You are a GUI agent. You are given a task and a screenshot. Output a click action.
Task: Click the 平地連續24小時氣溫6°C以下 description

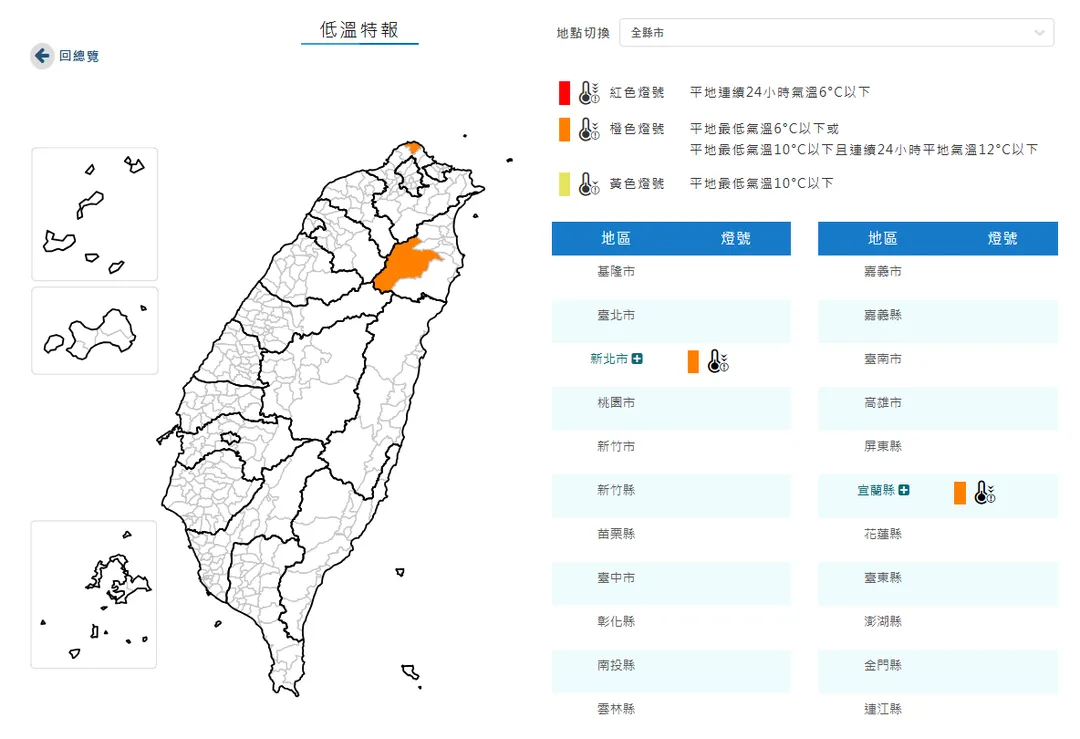[x=780, y=92]
